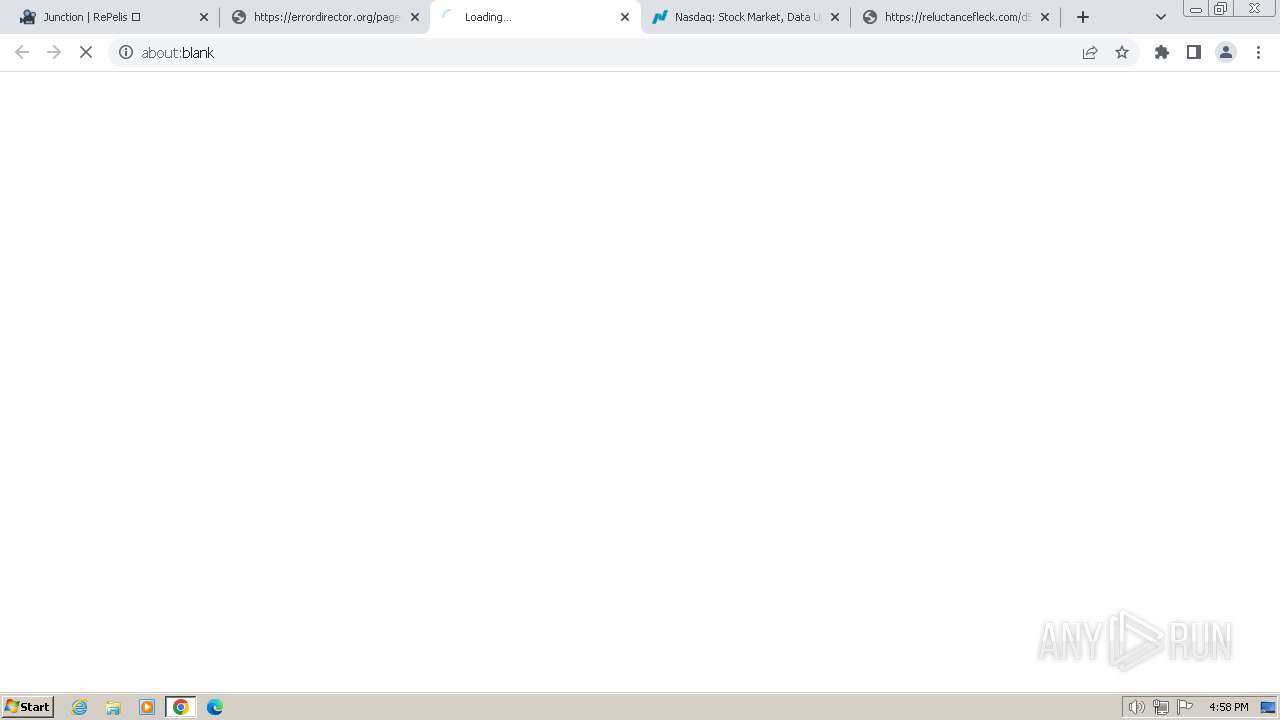This screenshot has width=1280, height=720.
Task: Toggle the side panel
Action: point(1194,52)
